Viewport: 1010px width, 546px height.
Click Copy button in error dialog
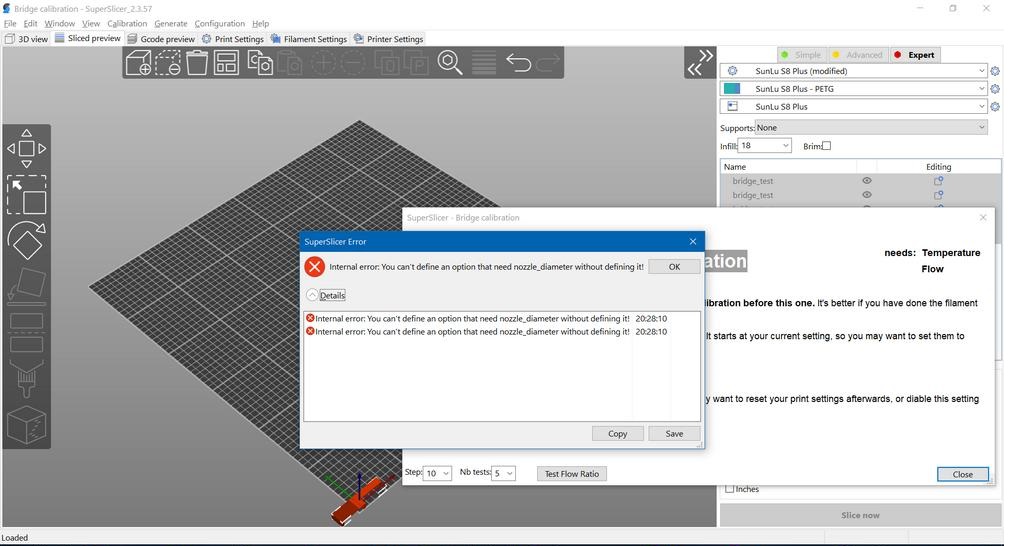click(x=617, y=434)
